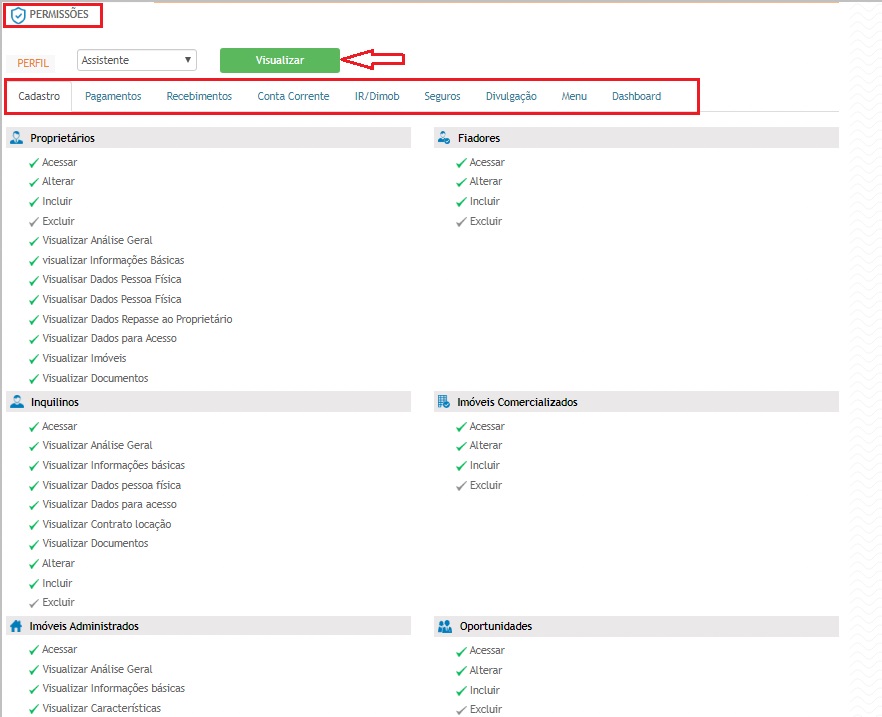Click the Inquilinos section person icon

(17, 402)
